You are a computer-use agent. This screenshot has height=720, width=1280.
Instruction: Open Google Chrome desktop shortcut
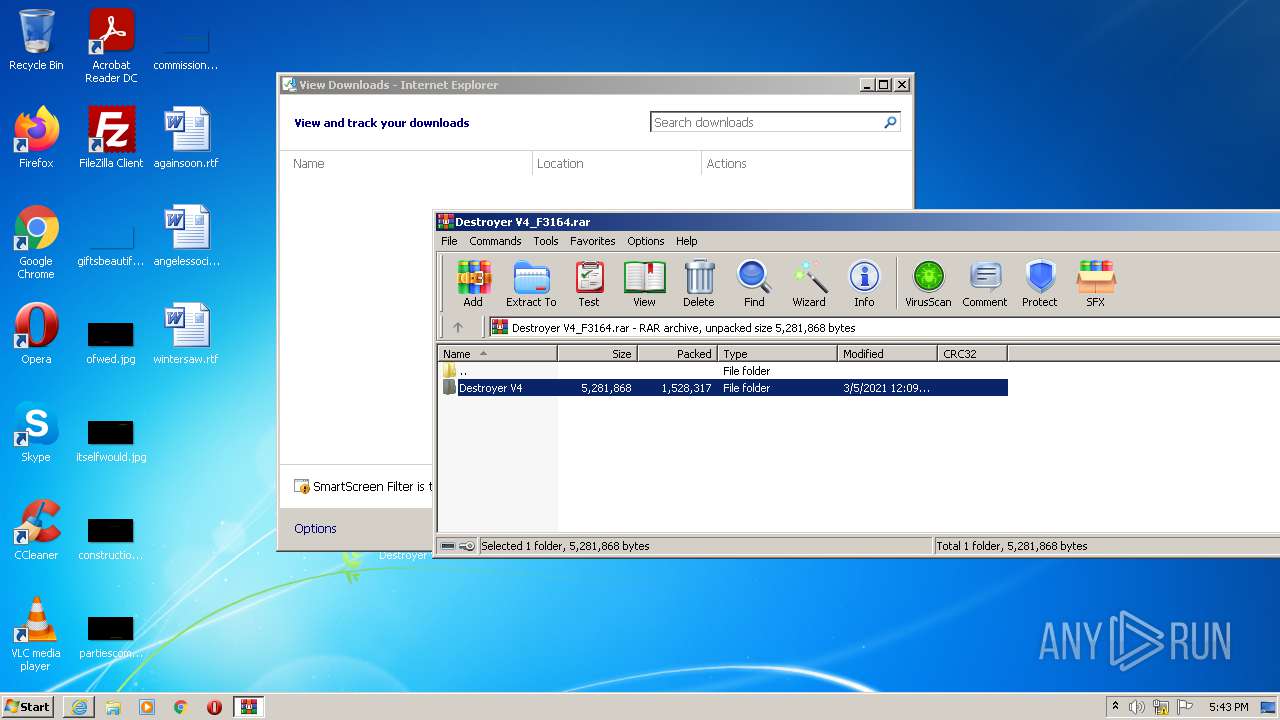point(36,242)
